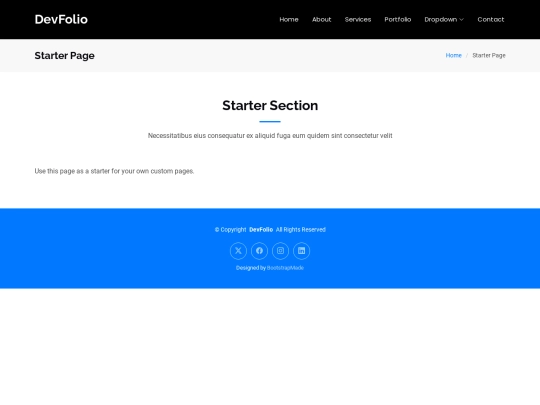540x405 pixels.
Task: Click the 'Necessitatibus eius consequatur' subtitle text
Action: pos(270,136)
